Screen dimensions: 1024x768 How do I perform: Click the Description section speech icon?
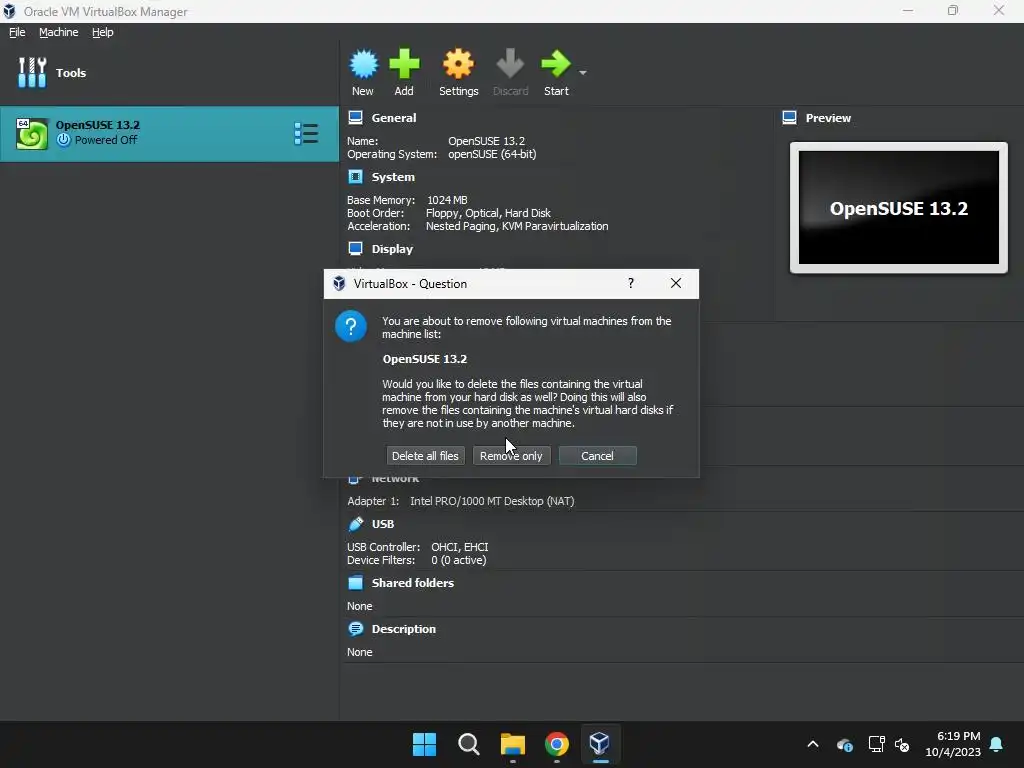point(355,629)
